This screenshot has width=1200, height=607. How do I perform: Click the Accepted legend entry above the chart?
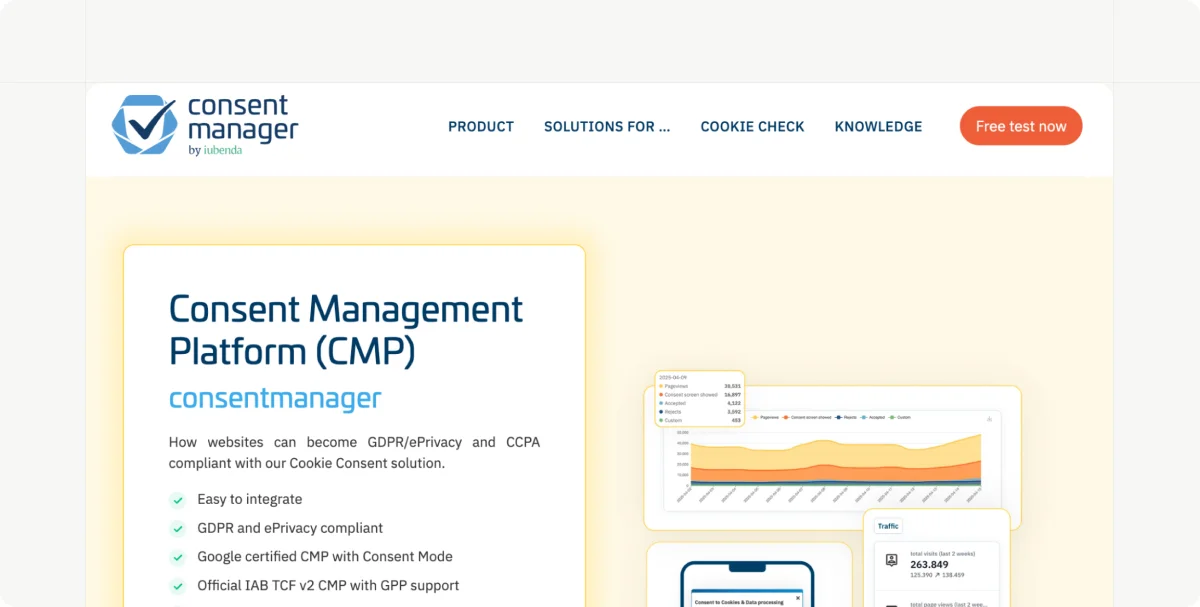[x=871, y=417]
